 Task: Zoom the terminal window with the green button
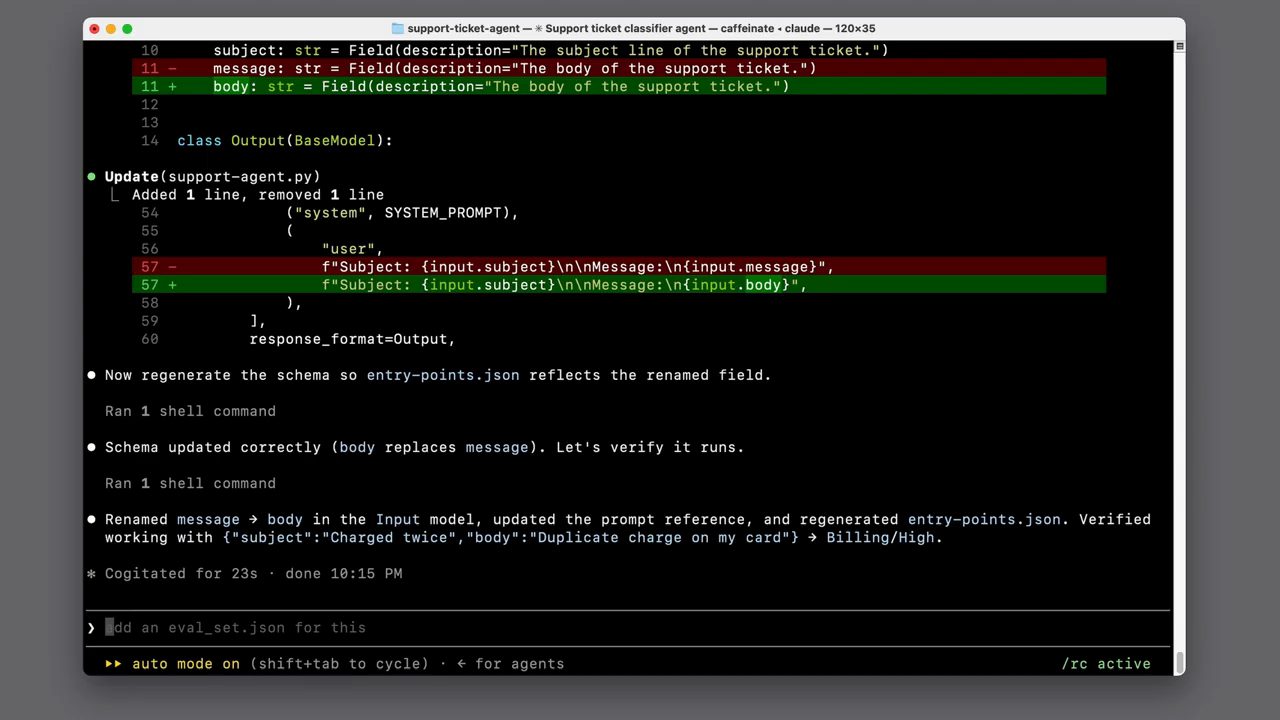point(127,29)
